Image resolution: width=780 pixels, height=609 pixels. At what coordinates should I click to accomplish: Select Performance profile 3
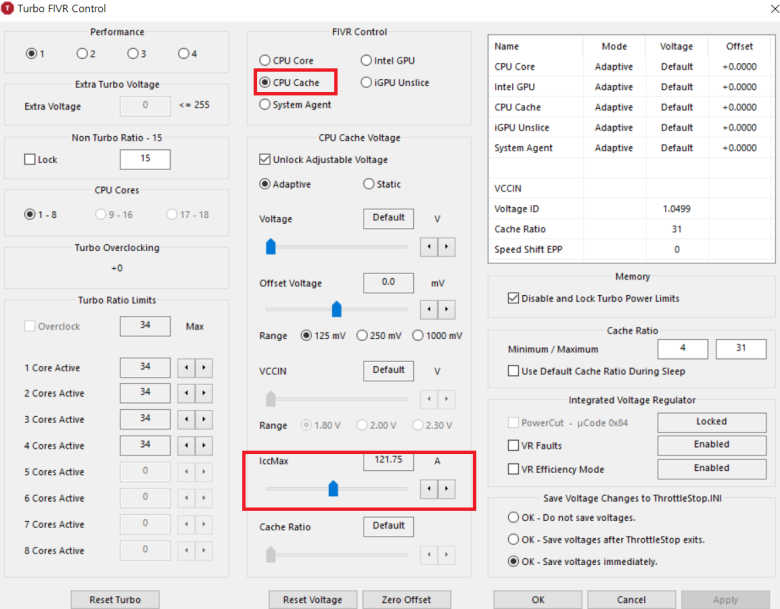tap(133, 53)
